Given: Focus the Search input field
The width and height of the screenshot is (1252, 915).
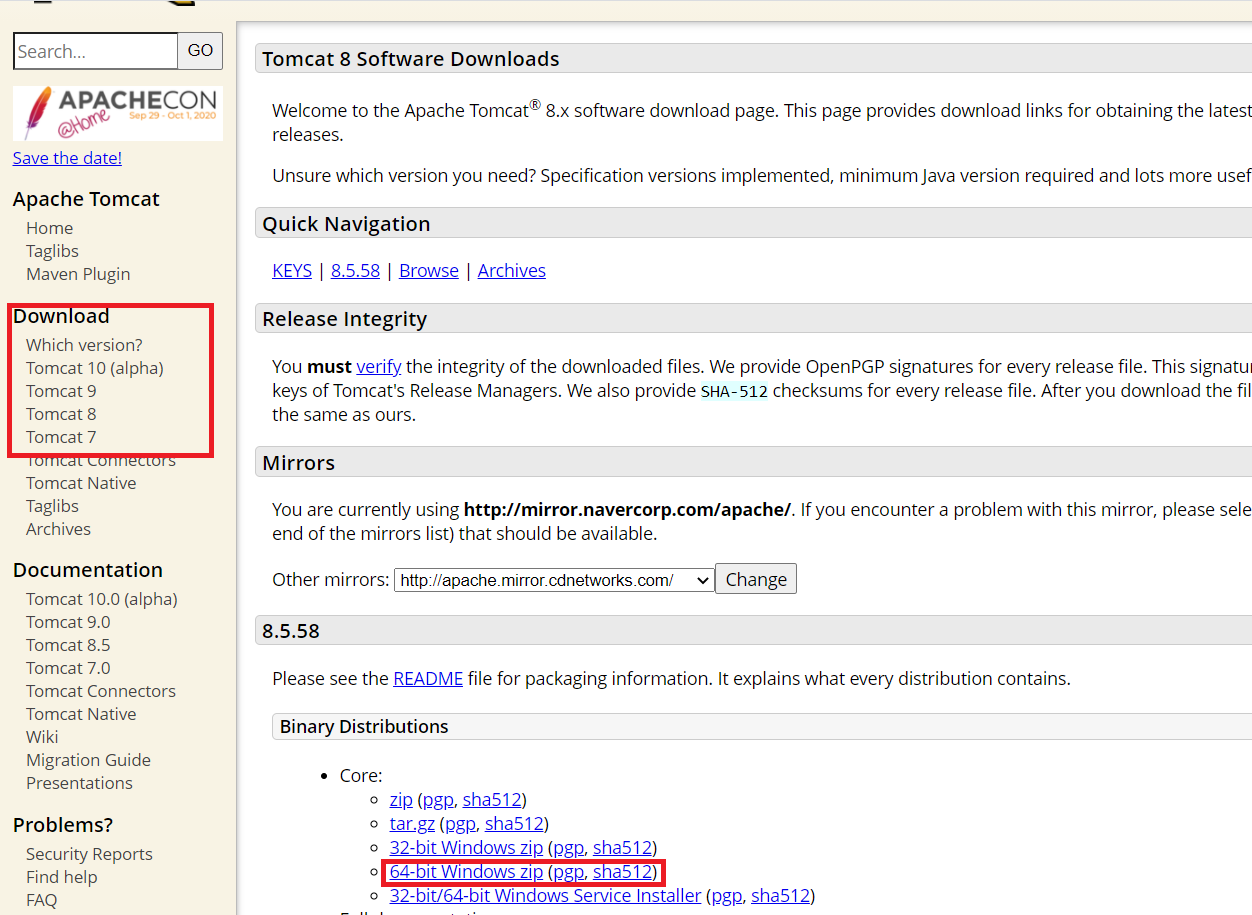Looking at the screenshot, I should tap(96, 51).
